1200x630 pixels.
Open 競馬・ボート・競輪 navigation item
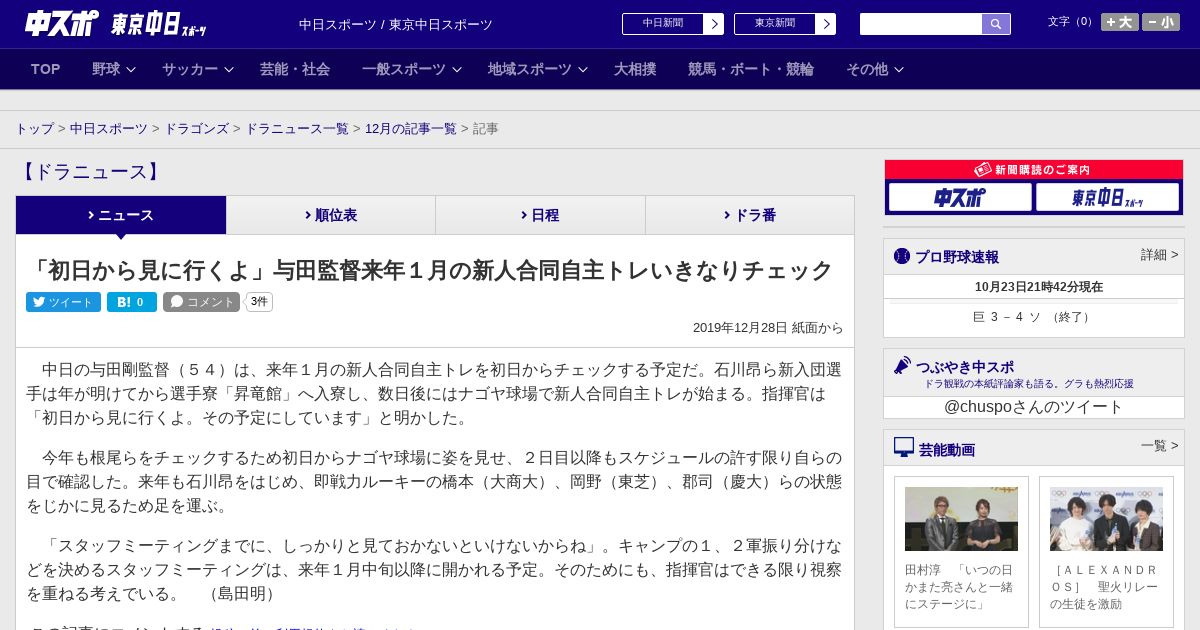click(x=751, y=69)
